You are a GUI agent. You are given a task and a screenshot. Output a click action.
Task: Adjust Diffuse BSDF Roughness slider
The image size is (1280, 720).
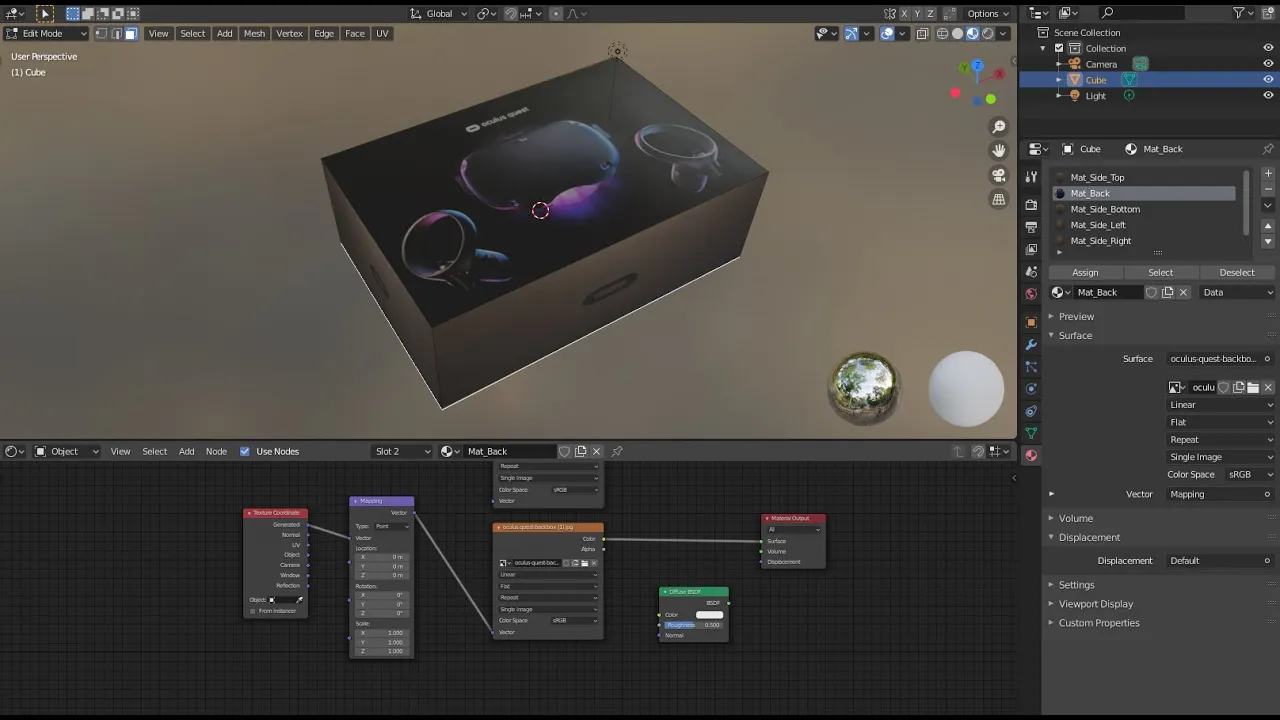pyautogui.click(x=693, y=625)
